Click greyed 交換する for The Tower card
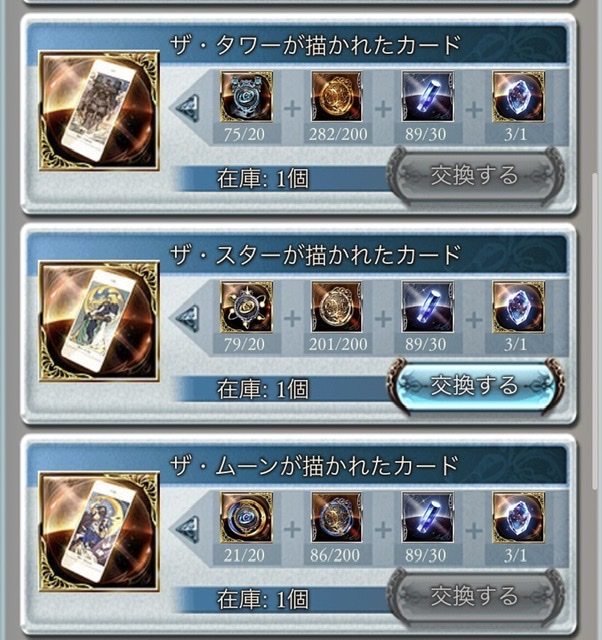 475,176
